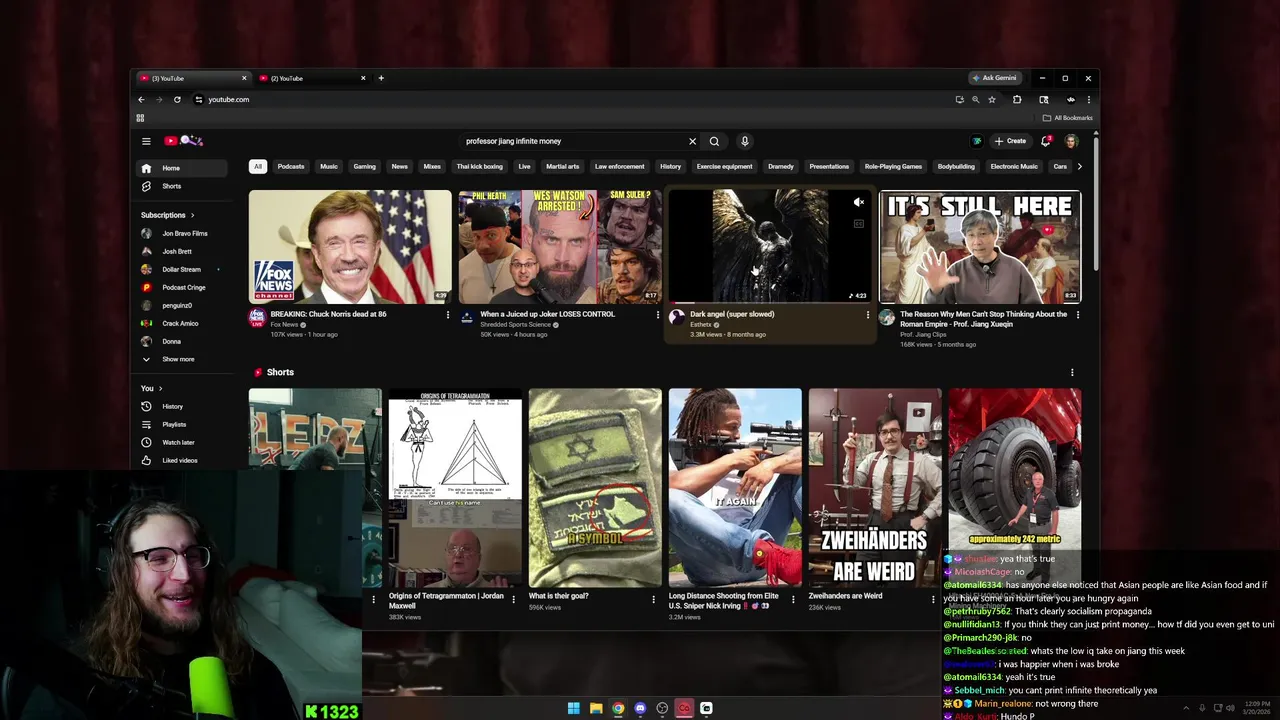Image resolution: width=1280 pixels, height=720 pixels.
Task: Open the browser extensions puzzle icon
Action: click(x=1017, y=99)
